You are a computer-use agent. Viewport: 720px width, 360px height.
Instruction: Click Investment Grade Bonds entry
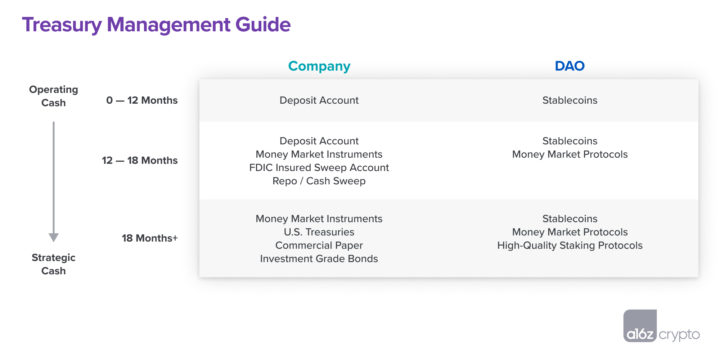319,259
